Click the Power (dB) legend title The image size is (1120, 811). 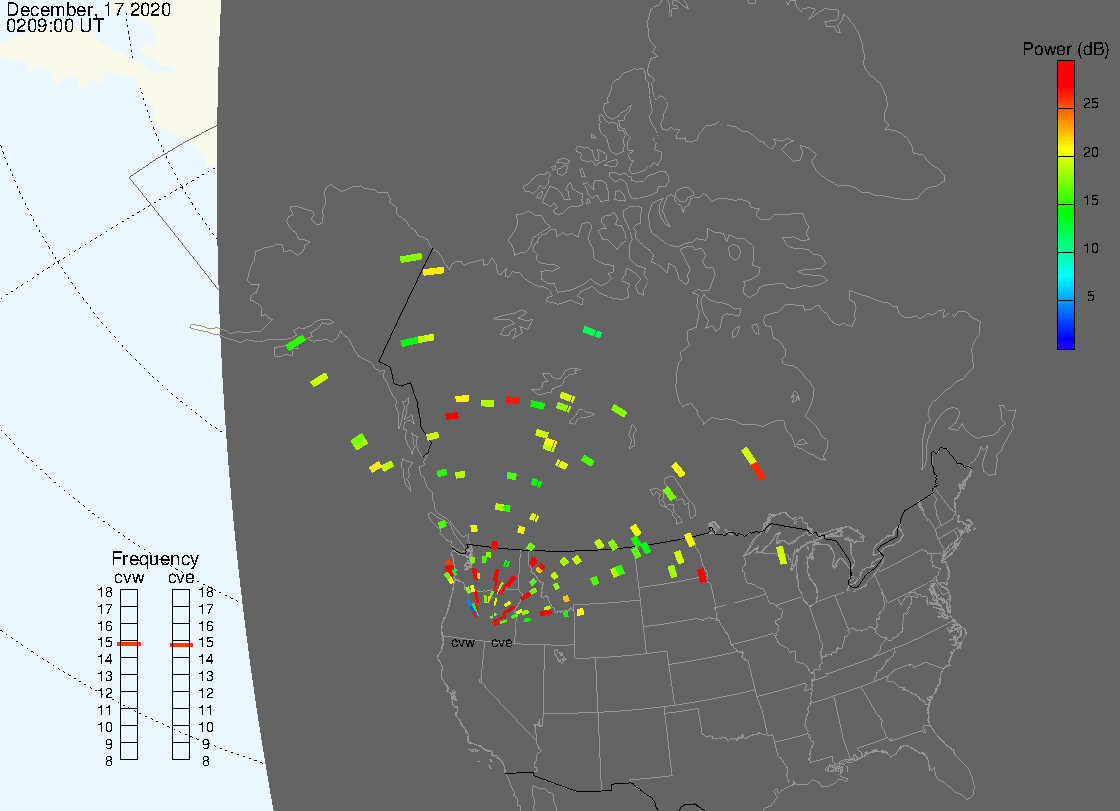click(x=1065, y=49)
